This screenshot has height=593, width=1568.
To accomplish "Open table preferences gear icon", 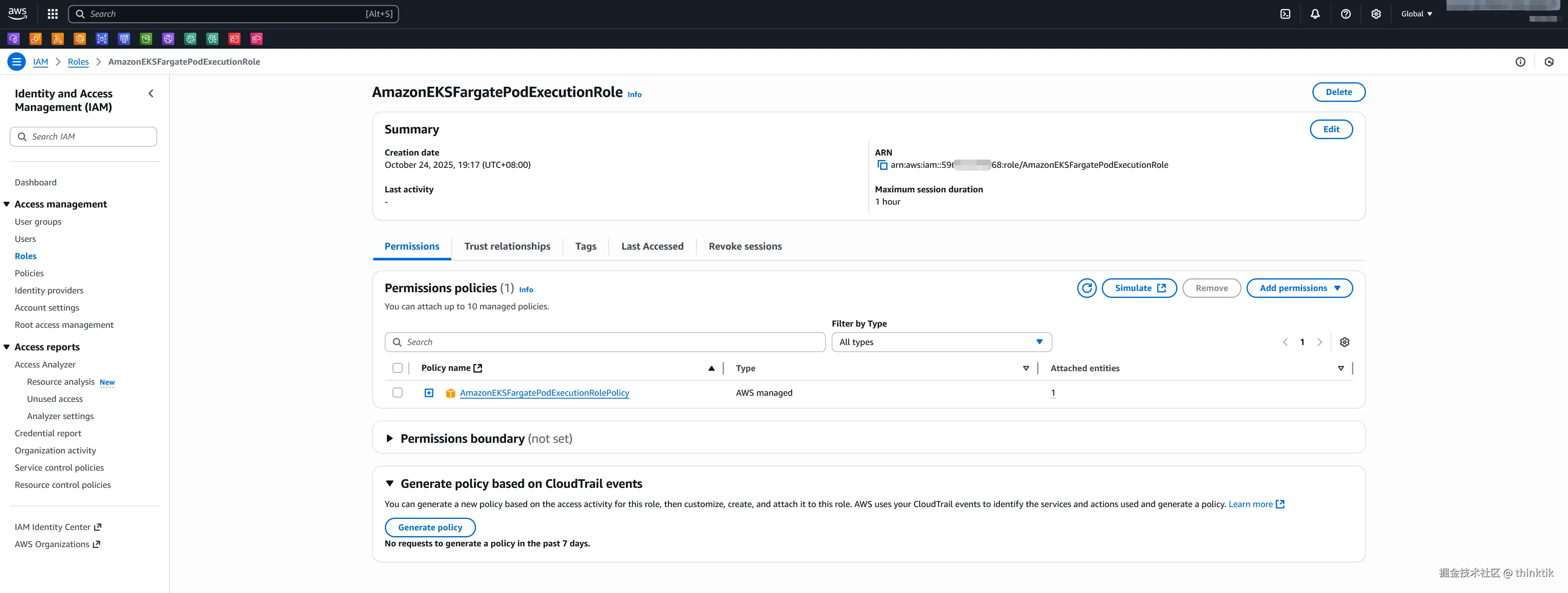I will pos(1345,342).
